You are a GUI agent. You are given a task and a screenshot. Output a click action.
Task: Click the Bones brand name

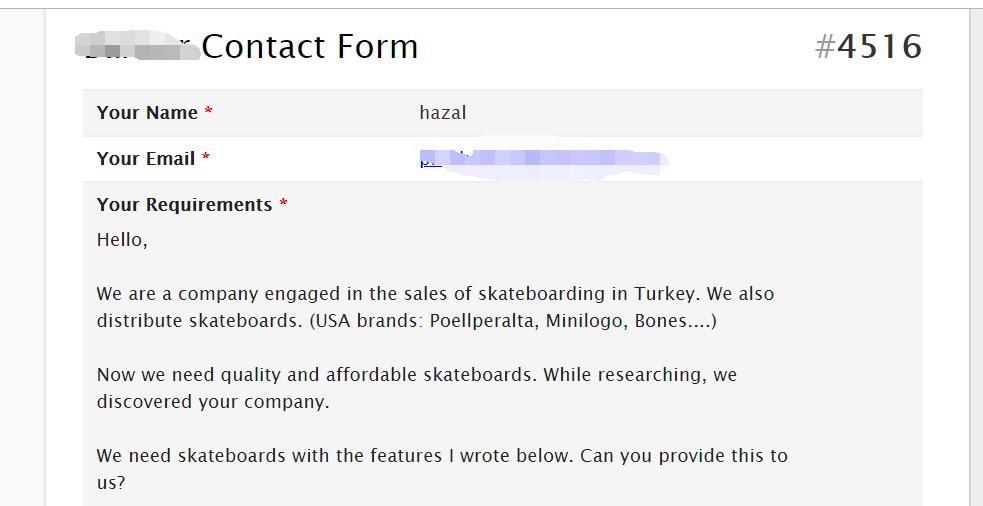[x=662, y=321]
